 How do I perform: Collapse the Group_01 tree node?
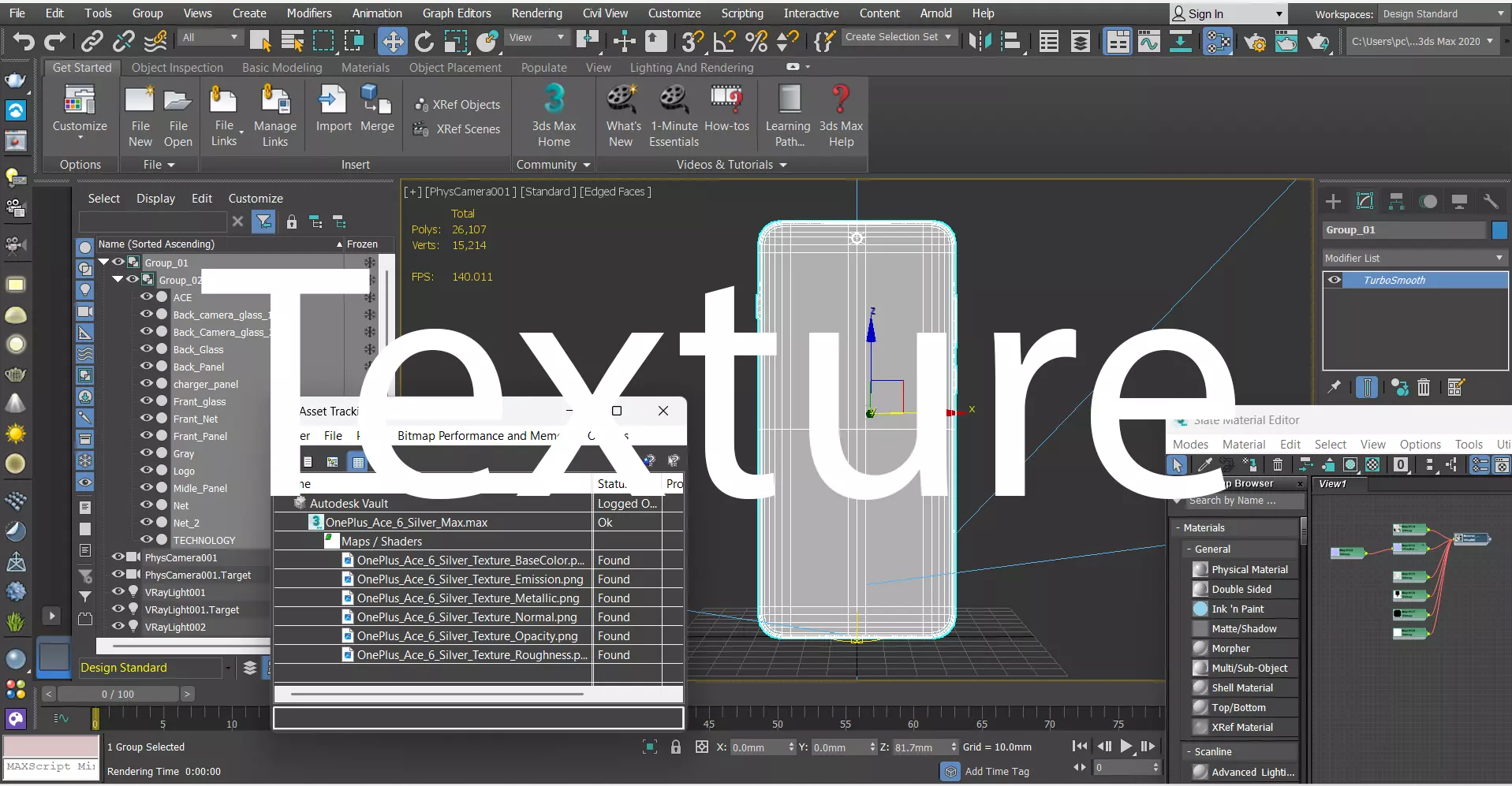[103, 262]
